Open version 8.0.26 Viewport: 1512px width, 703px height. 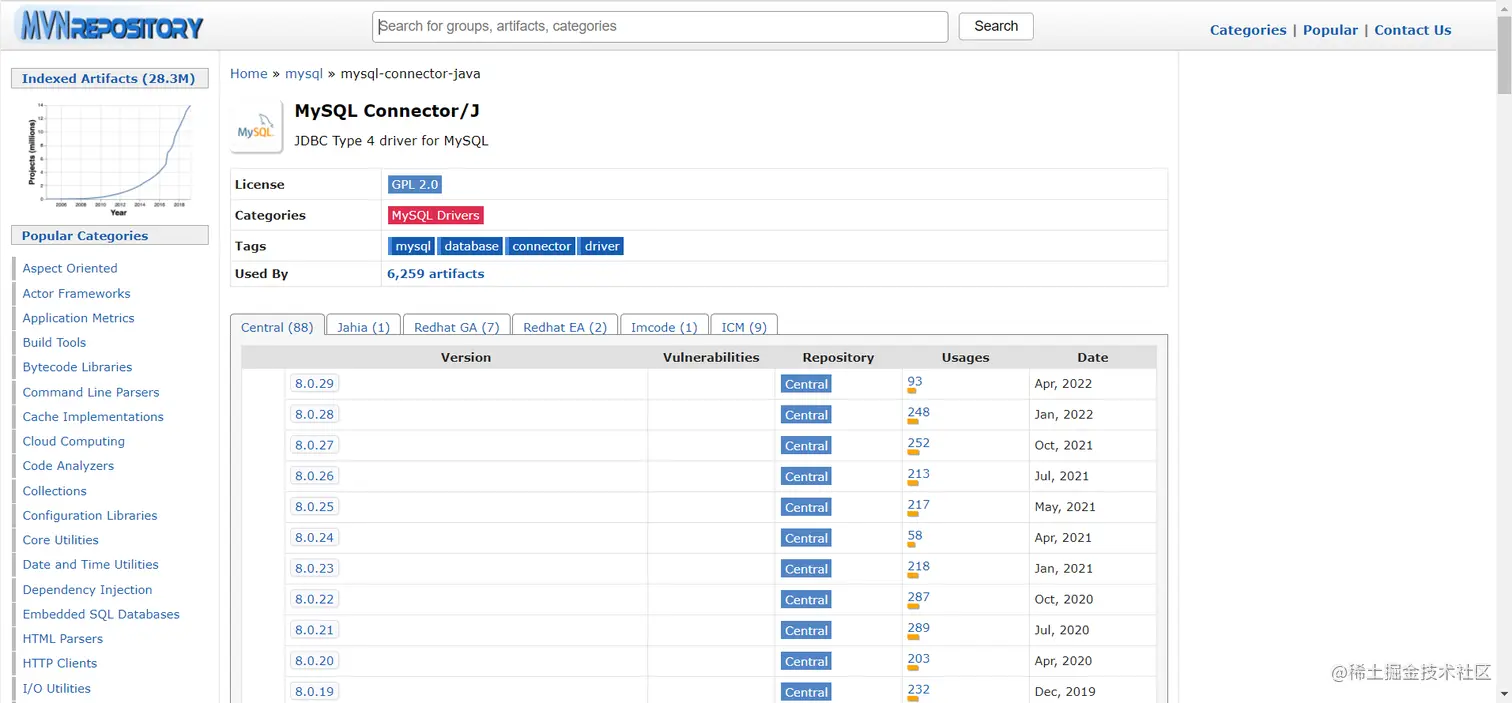tap(314, 476)
